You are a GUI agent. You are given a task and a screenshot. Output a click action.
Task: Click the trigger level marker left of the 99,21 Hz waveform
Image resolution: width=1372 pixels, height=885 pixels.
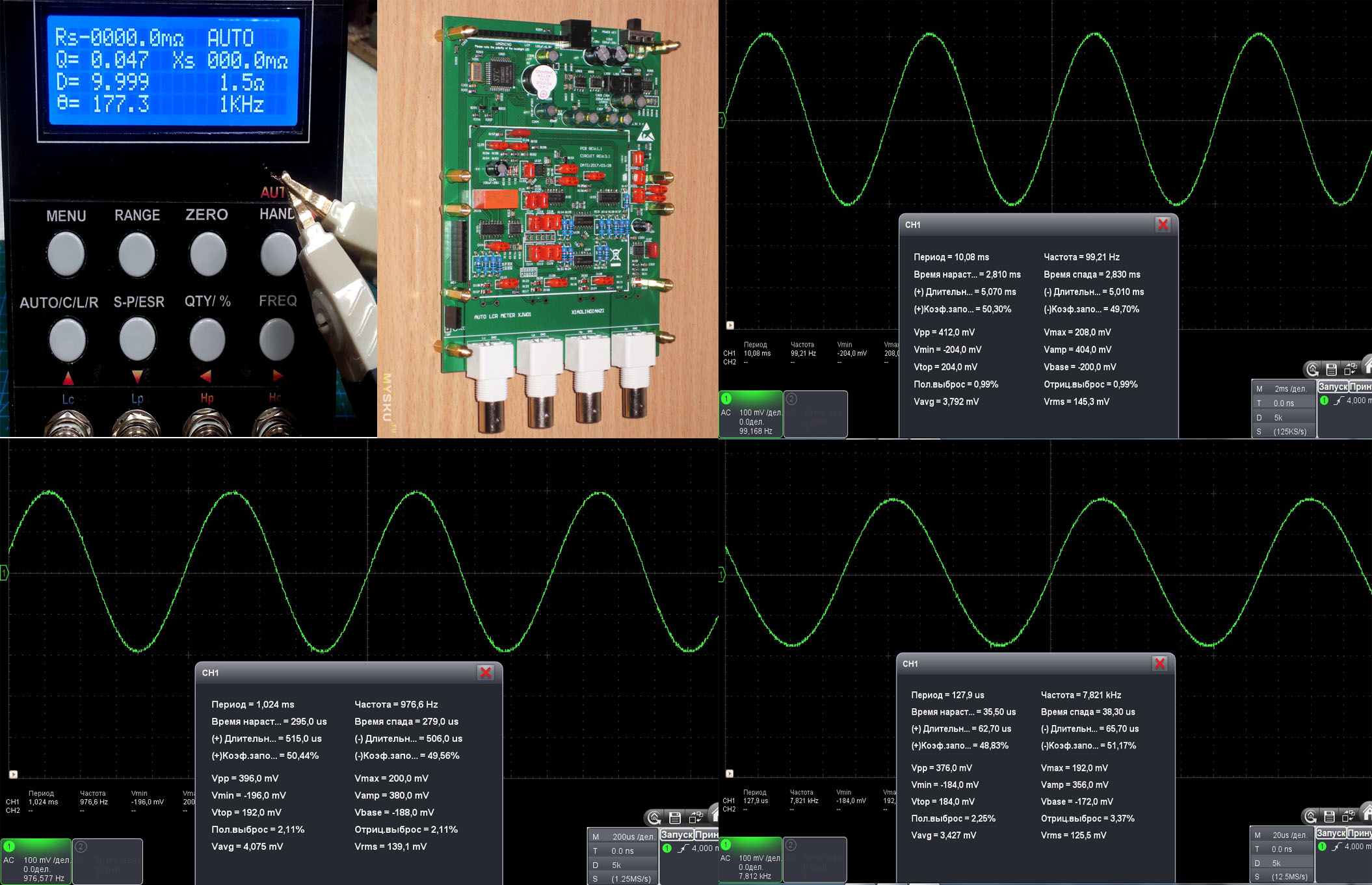(x=721, y=120)
